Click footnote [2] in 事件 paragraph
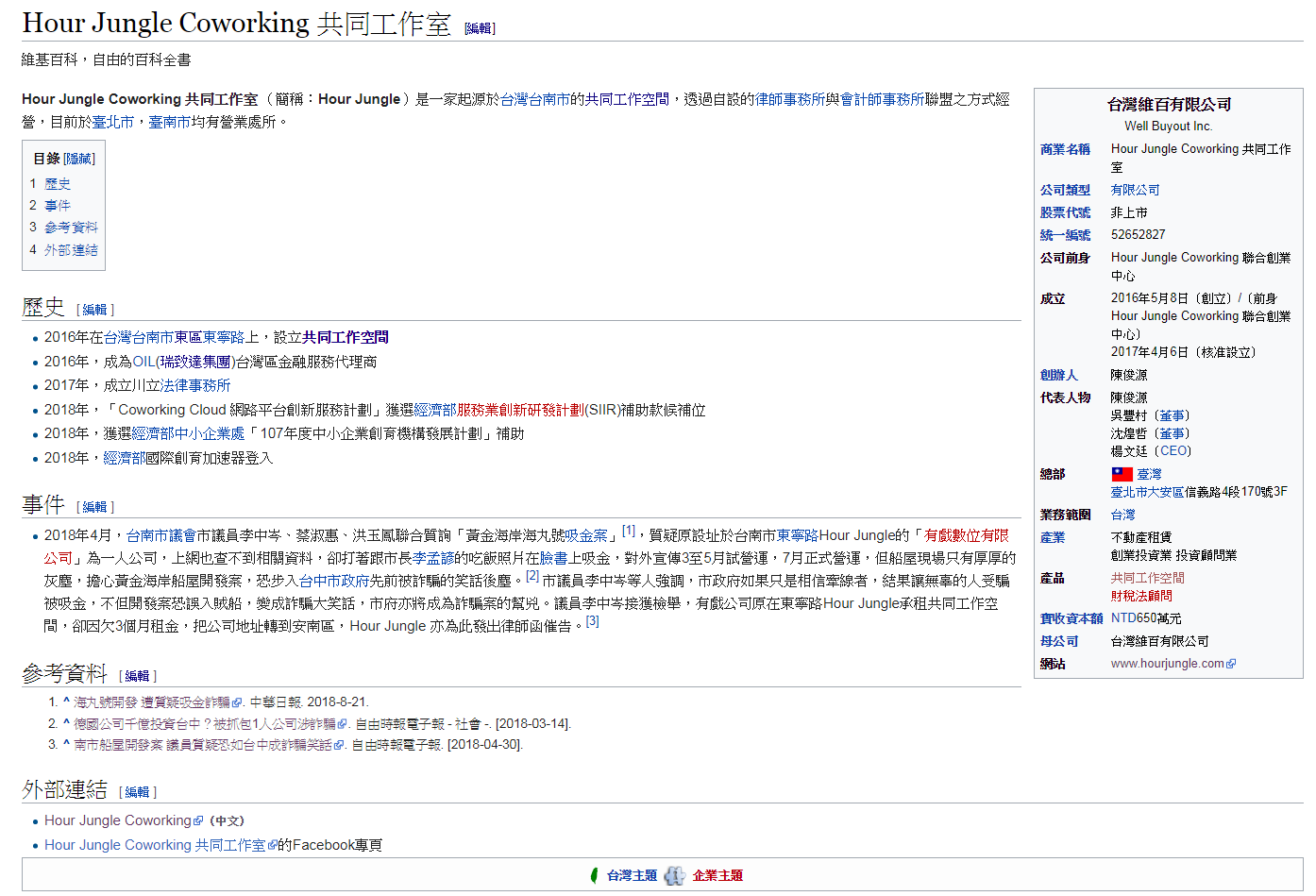 click(x=532, y=576)
